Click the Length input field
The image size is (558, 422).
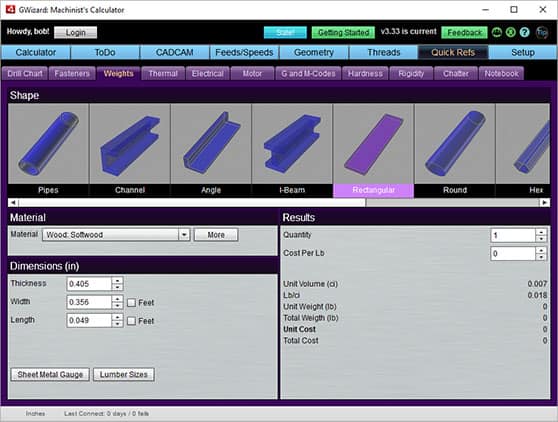pyautogui.click(x=89, y=321)
